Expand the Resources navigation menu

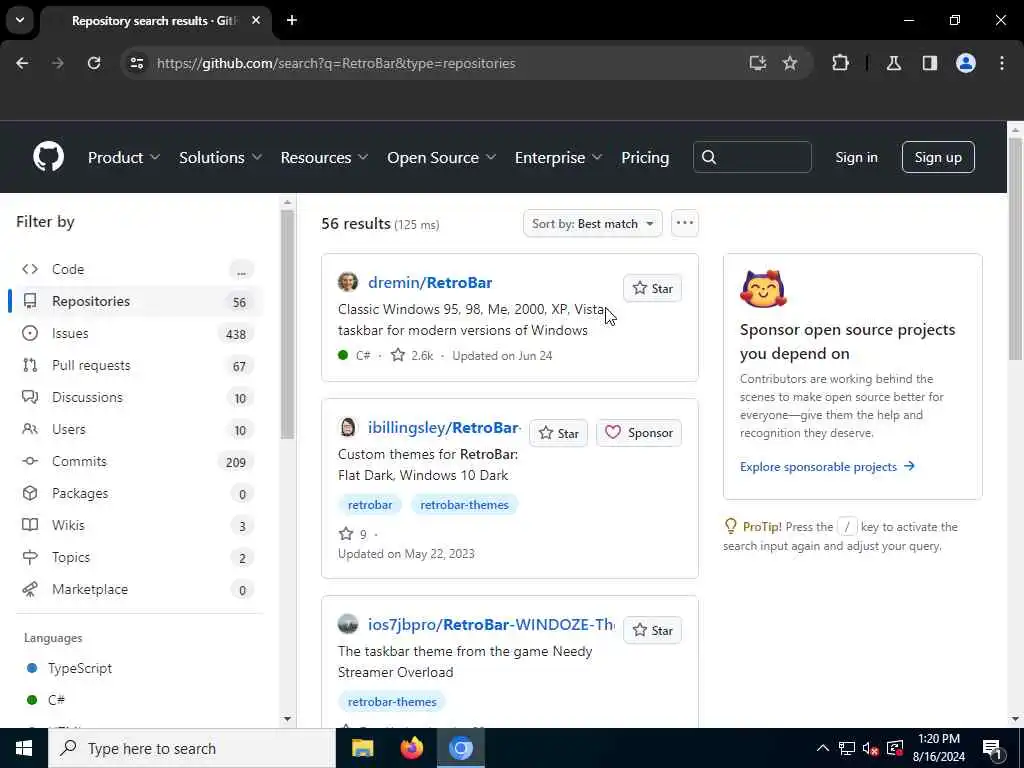324,157
